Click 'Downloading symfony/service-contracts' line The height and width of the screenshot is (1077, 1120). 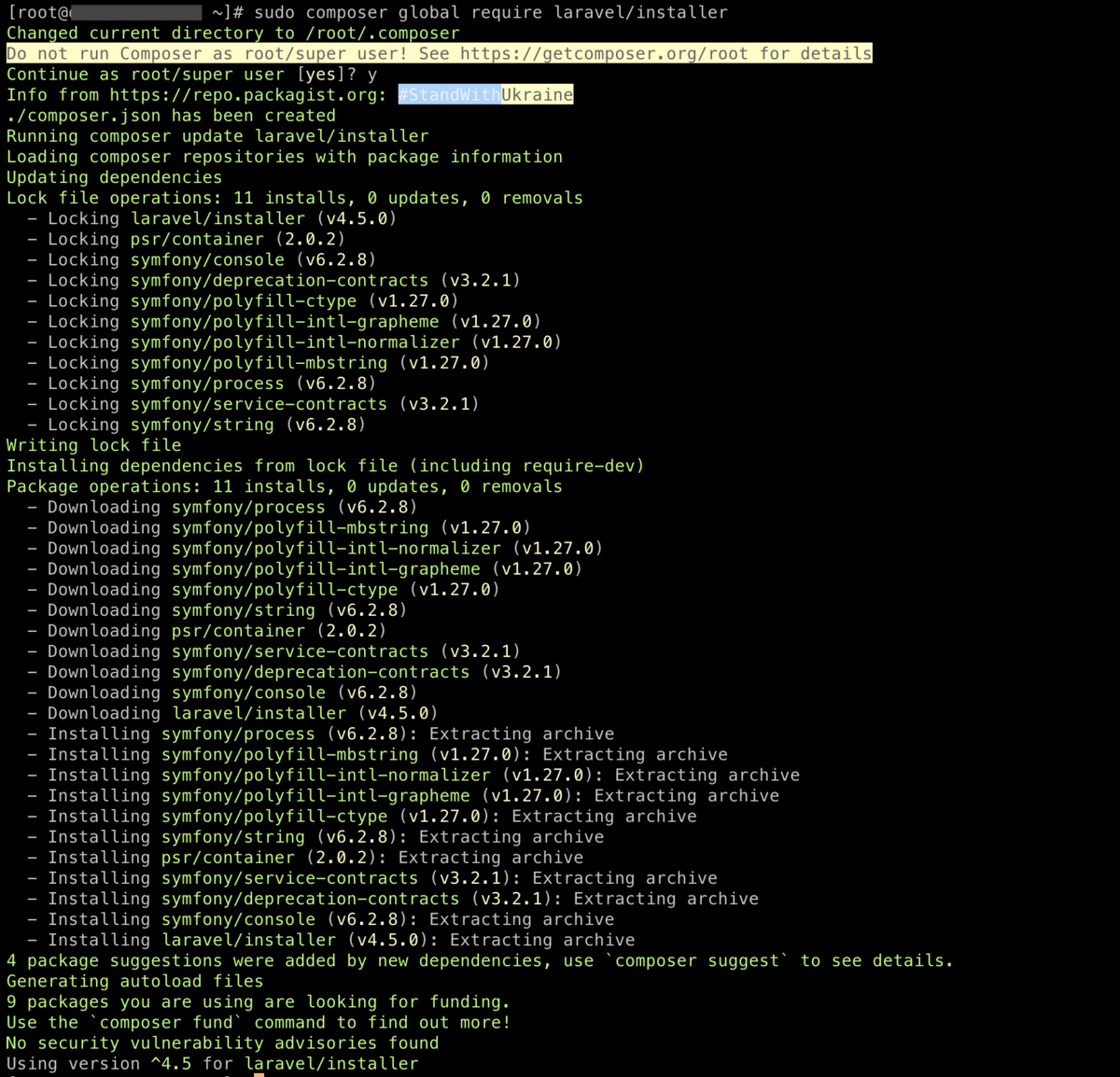[273, 650]
